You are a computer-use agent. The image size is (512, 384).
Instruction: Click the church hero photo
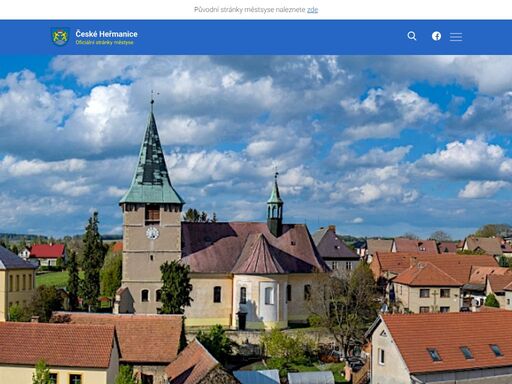click(x=256, y=219)
